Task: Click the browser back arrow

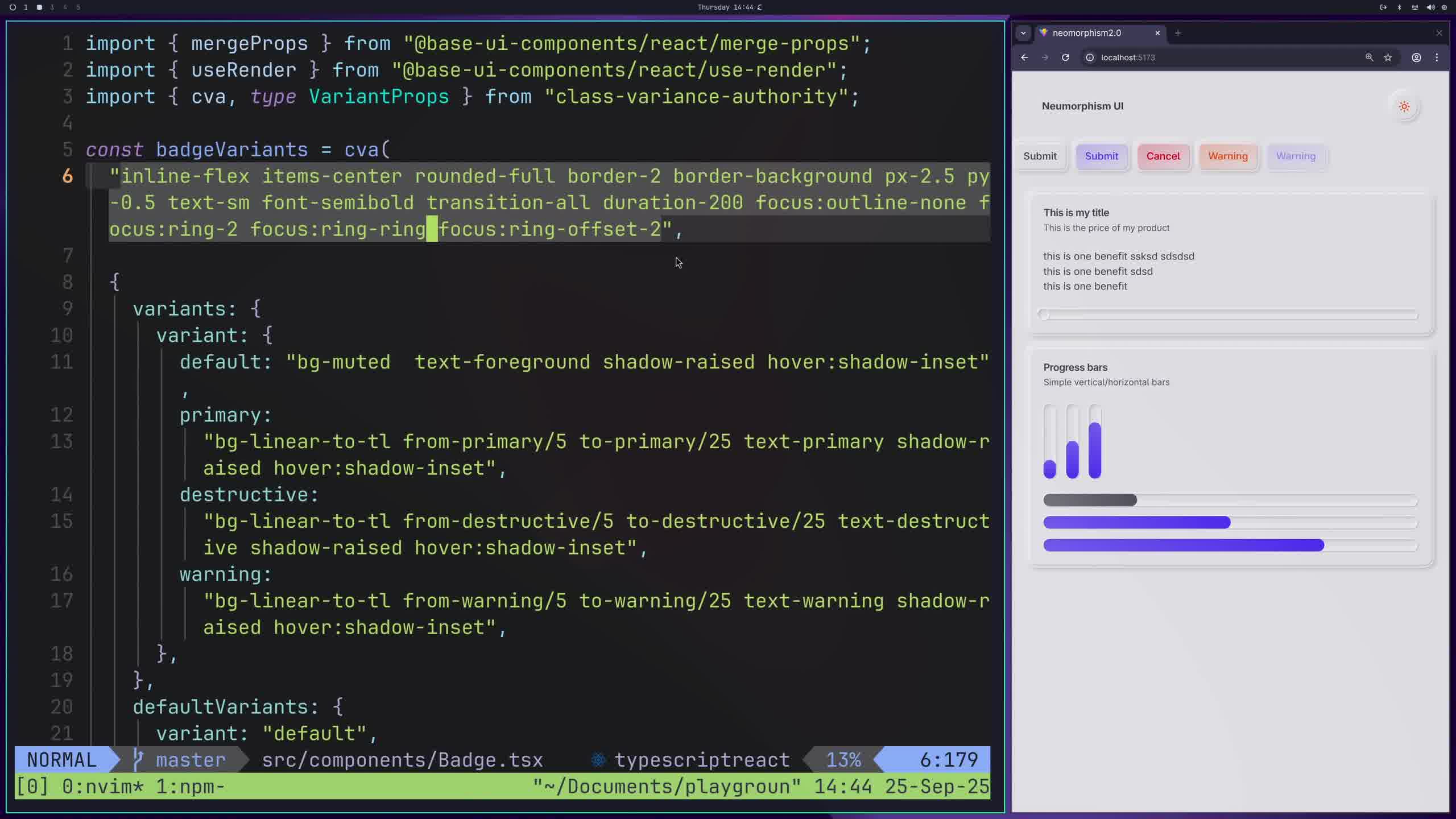Action: 1024,57
